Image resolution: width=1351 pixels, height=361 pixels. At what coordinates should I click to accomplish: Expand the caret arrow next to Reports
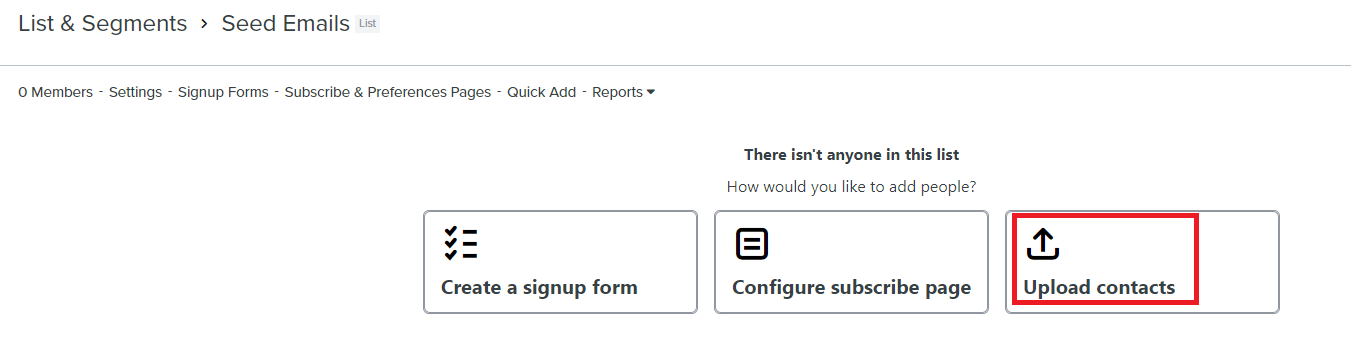(x=651, y=92)
